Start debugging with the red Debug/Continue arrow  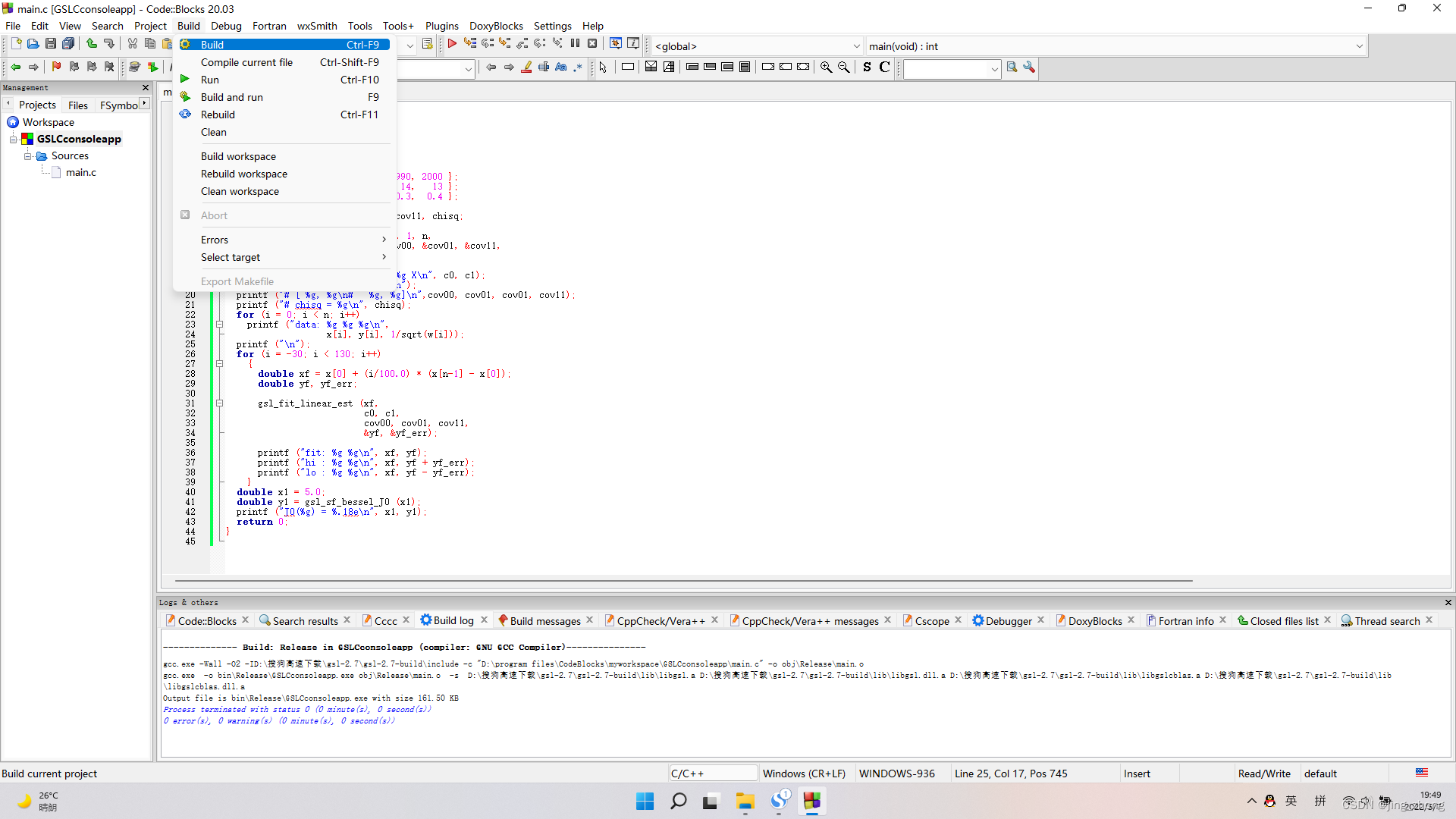(452, 44)
